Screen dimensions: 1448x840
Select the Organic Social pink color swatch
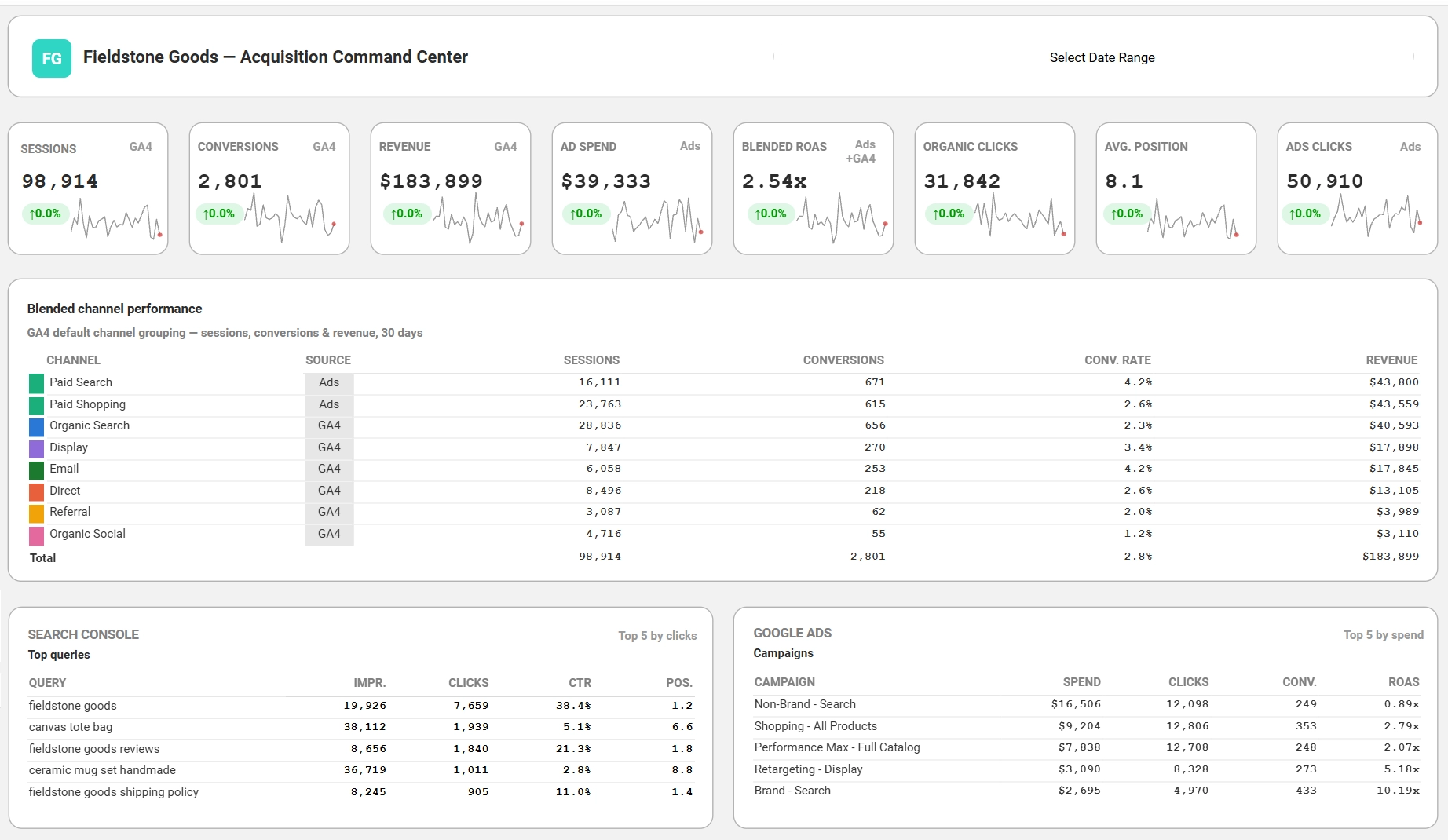(x=36, y=535)
